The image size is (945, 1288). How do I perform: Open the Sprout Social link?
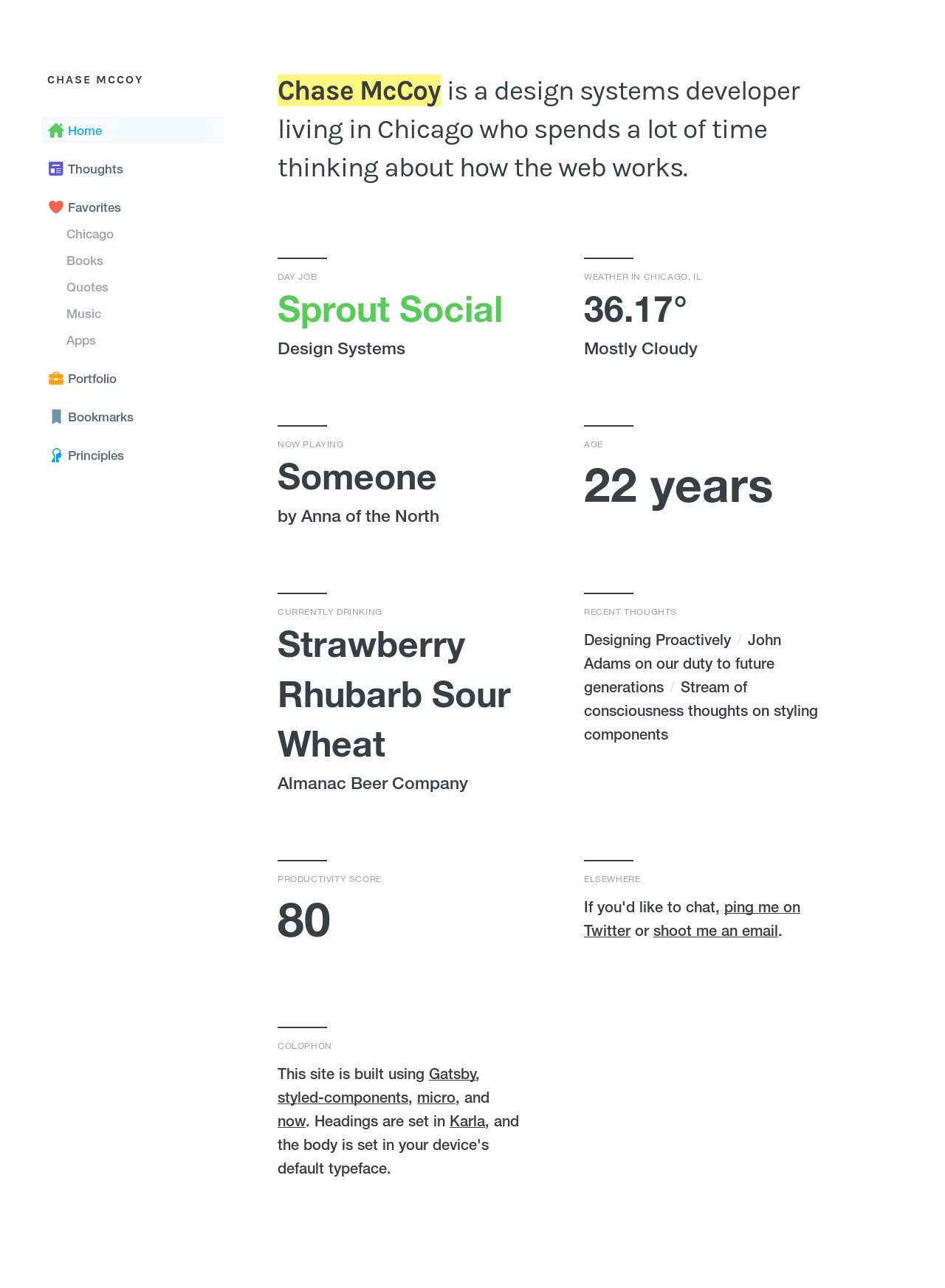click(390, 309)
